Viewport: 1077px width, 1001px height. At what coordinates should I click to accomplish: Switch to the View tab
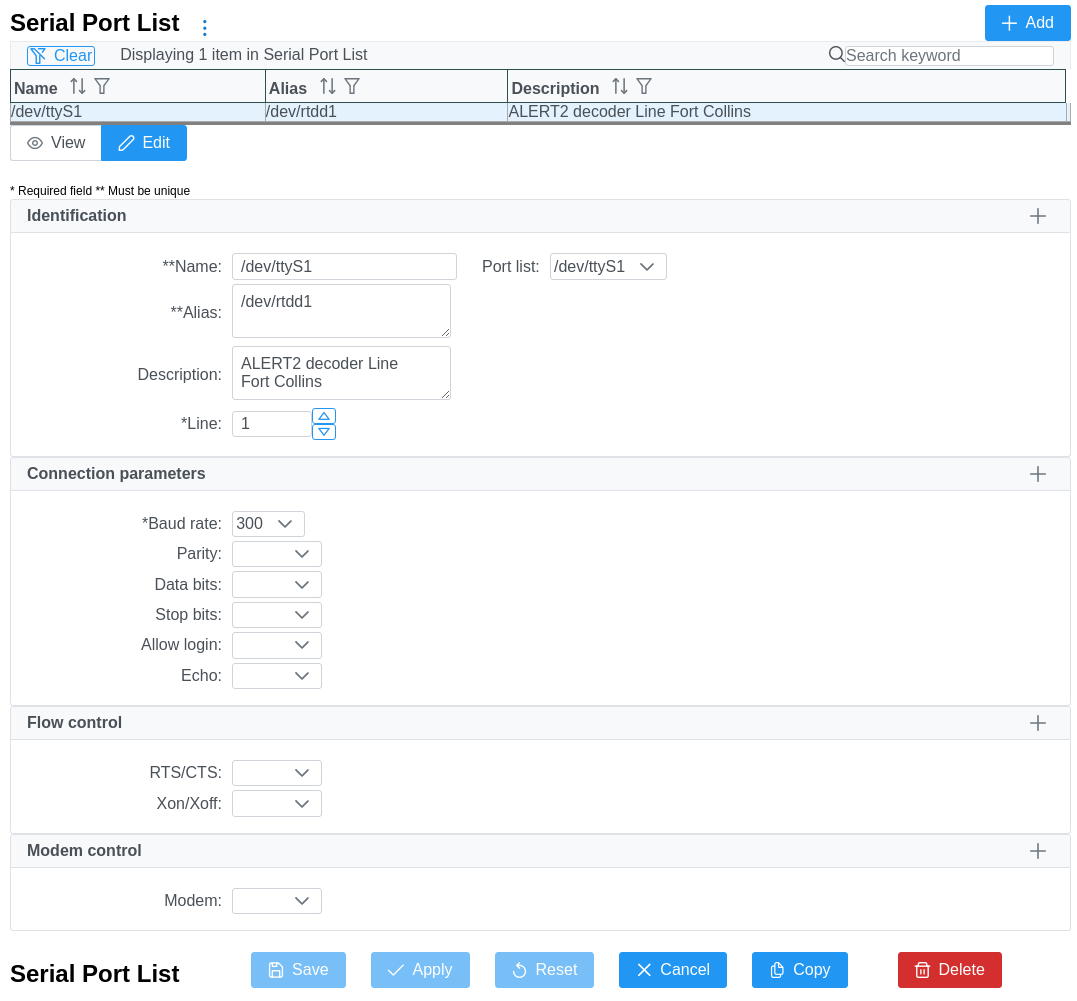tap(56, 143)
